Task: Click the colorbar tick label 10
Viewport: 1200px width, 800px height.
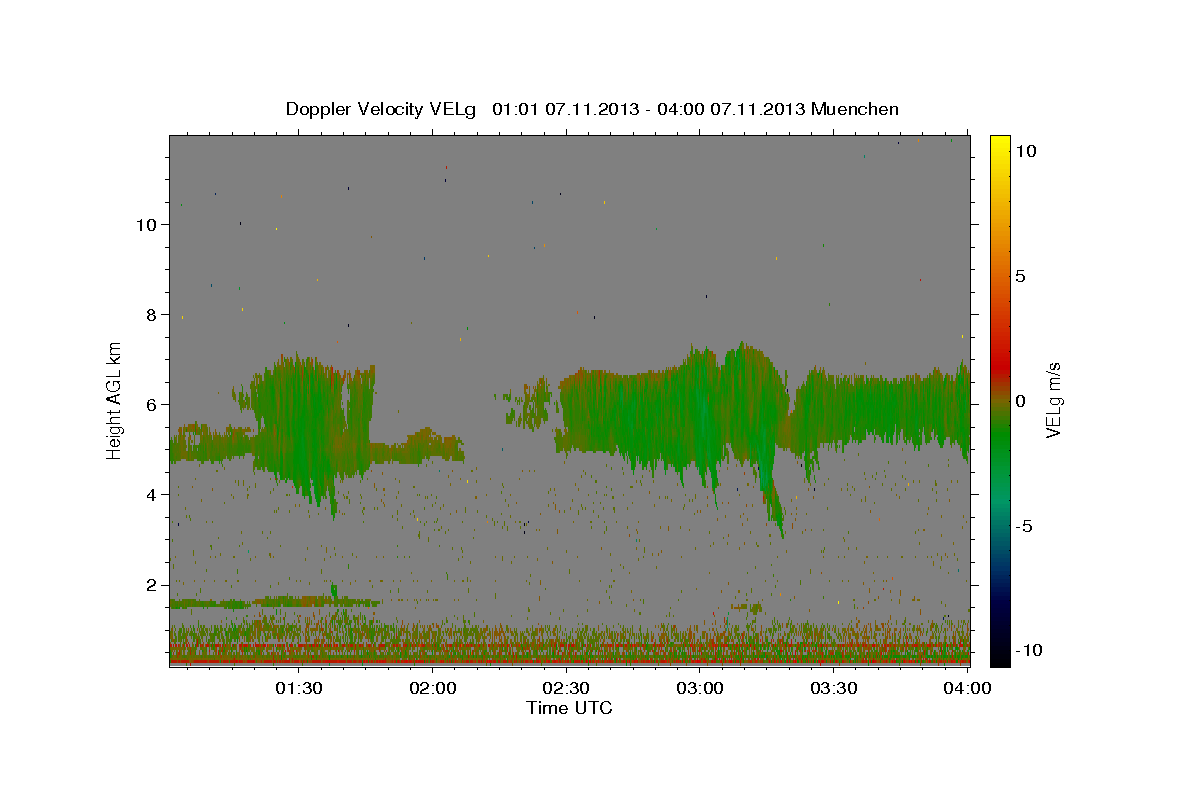Action: coord(1025,151)
